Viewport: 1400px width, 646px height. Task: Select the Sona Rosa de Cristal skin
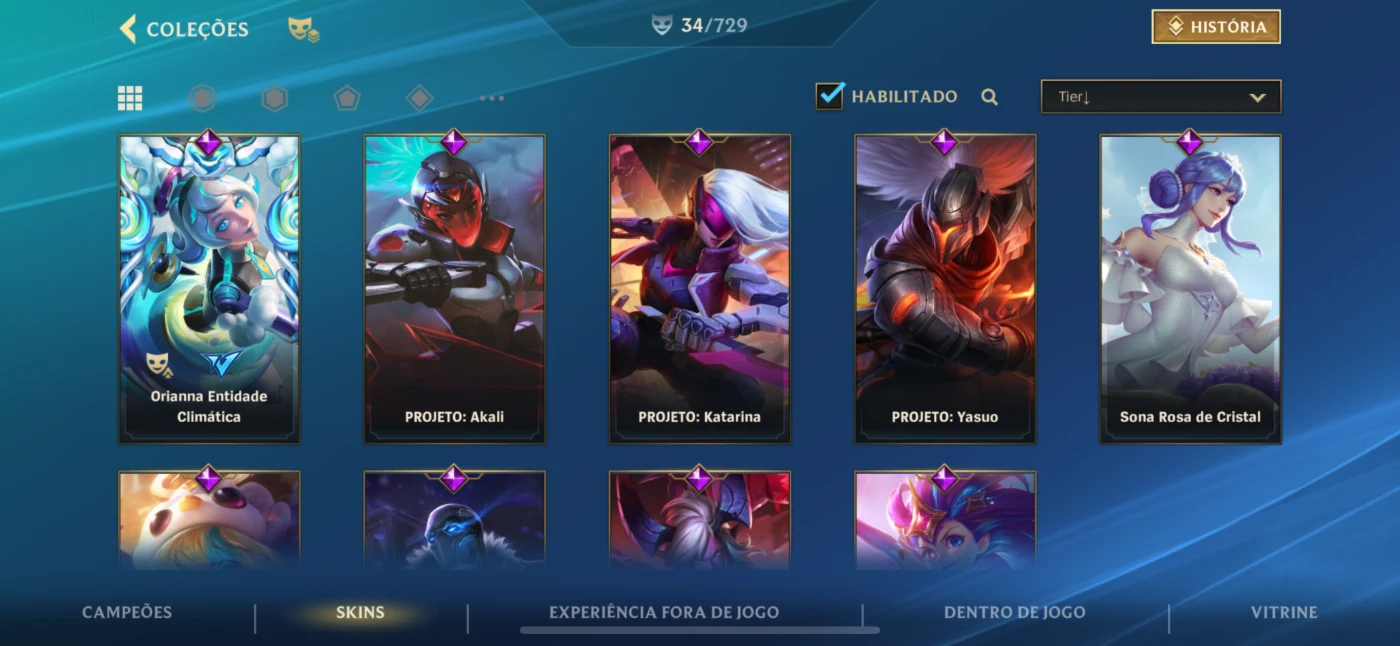[x=1190, y=289]
